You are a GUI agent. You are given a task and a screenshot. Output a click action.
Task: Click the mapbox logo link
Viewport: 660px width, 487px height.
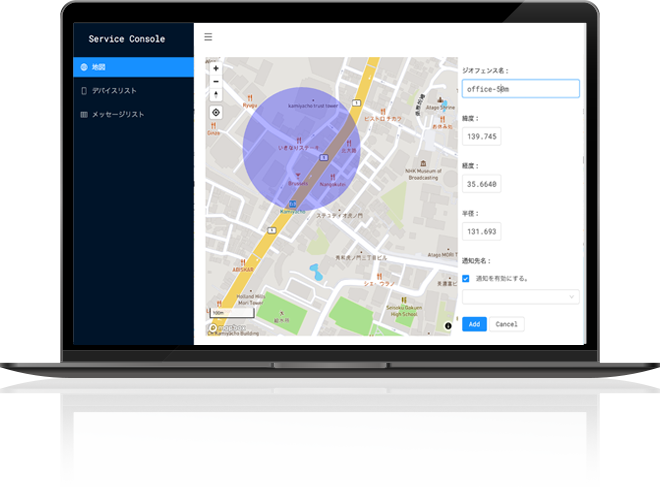[228, 327]
